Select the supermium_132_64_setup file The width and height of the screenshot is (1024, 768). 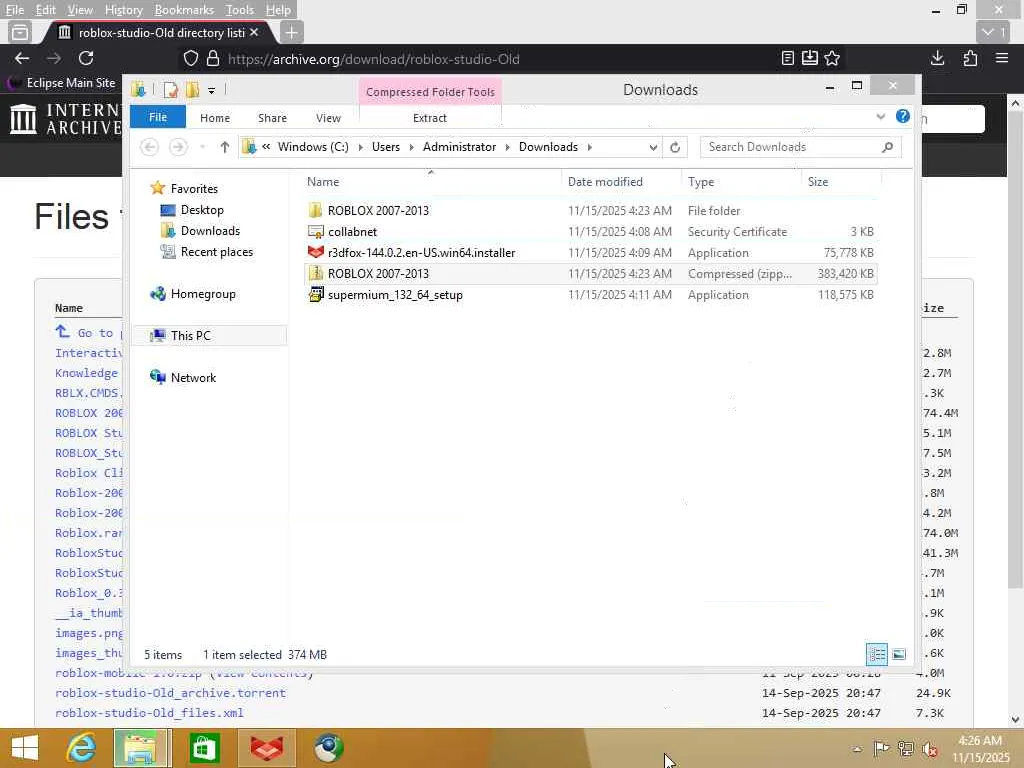(591, 295)
